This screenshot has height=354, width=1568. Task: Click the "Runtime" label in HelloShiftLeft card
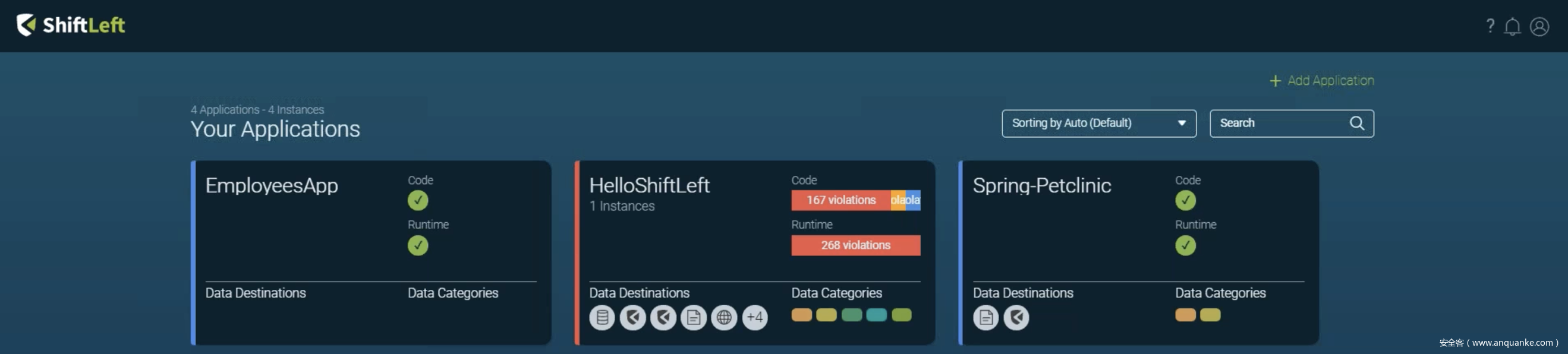811,225
